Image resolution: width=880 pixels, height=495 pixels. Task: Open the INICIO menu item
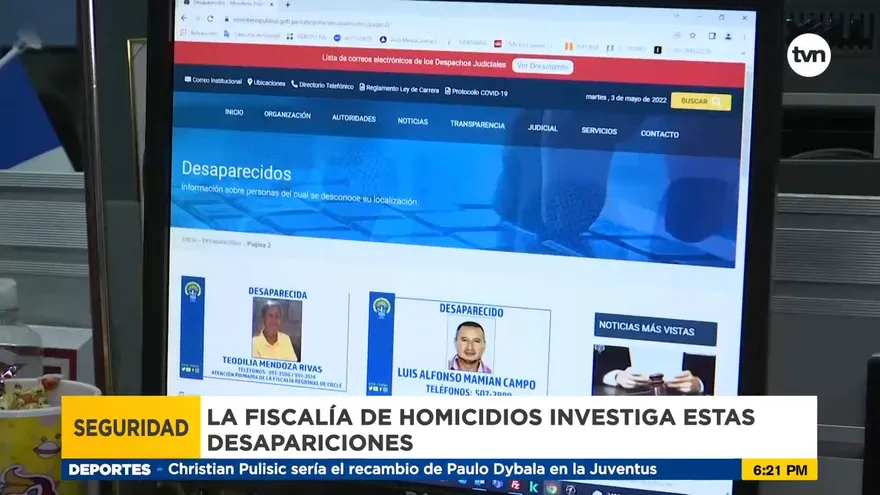[234, 112]
